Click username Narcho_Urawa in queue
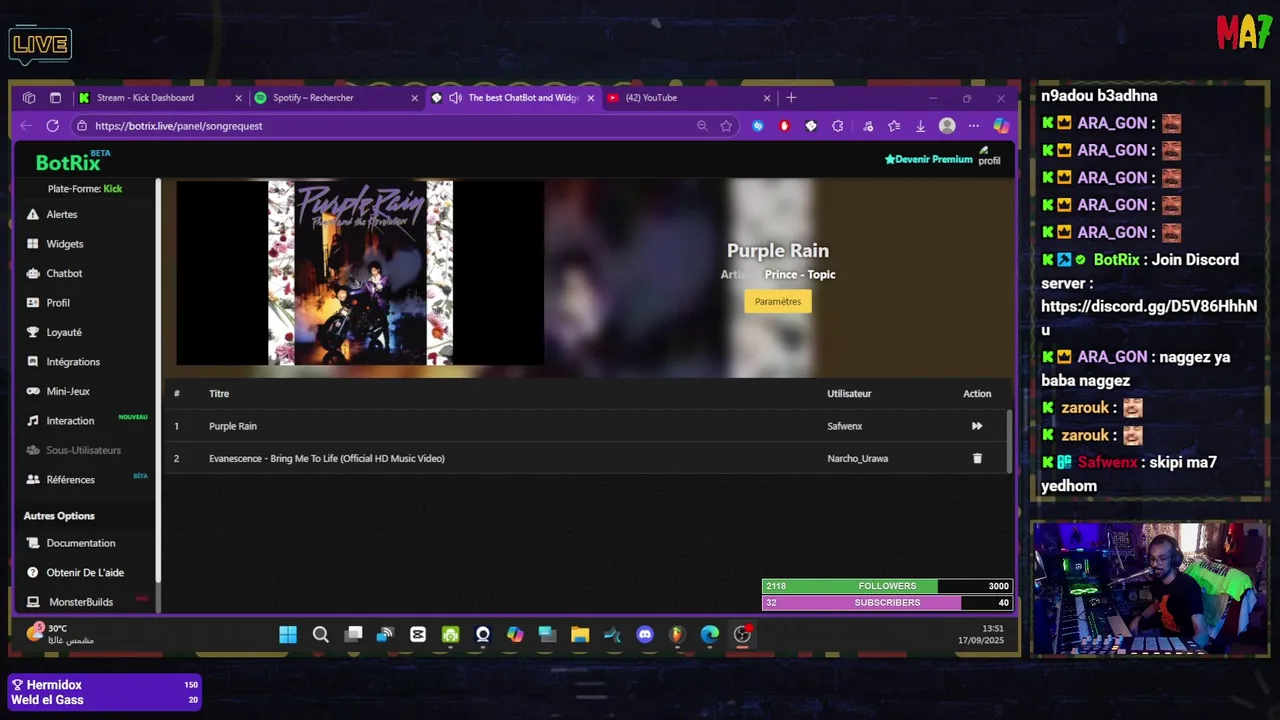The image size is (1280, 720). pos(857,458)
